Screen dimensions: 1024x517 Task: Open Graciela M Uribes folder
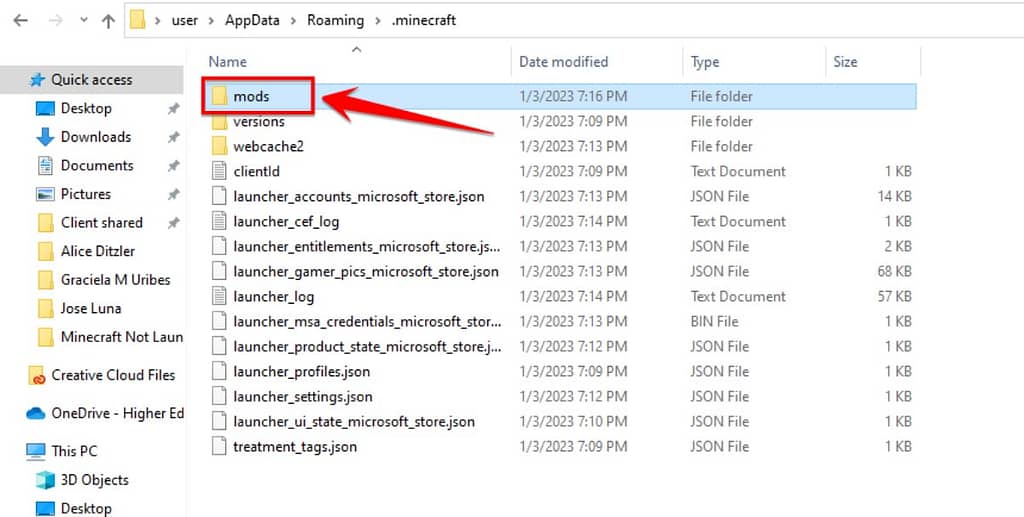(115, 280)
